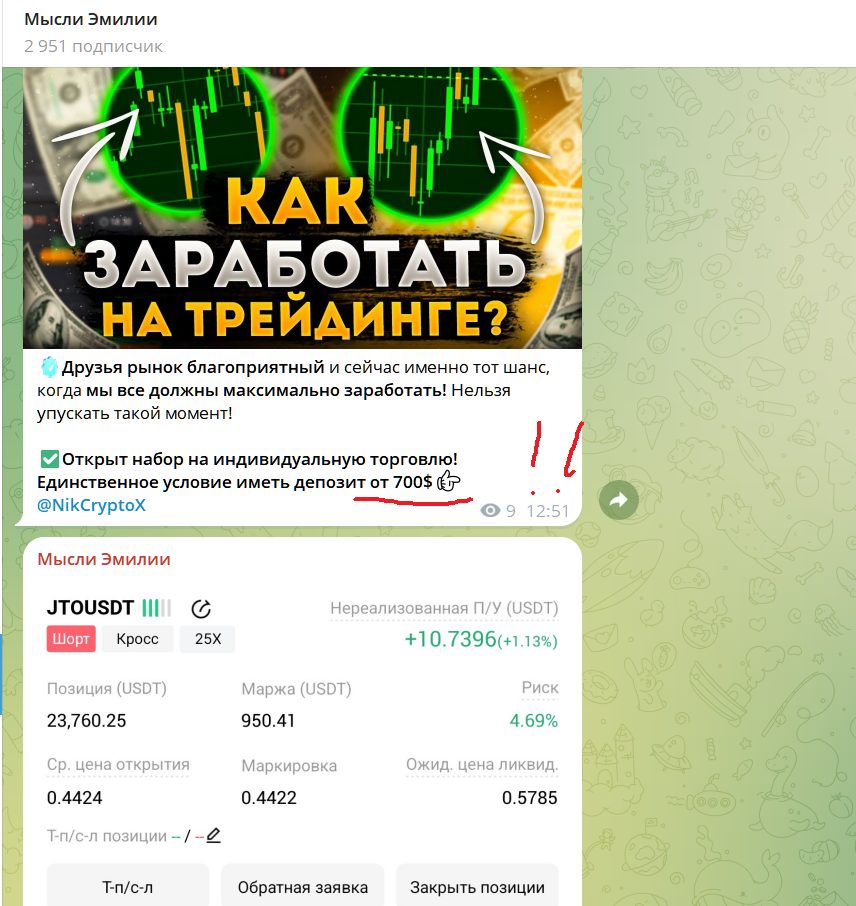Click the green checkmark emoji

click(50, 459)
